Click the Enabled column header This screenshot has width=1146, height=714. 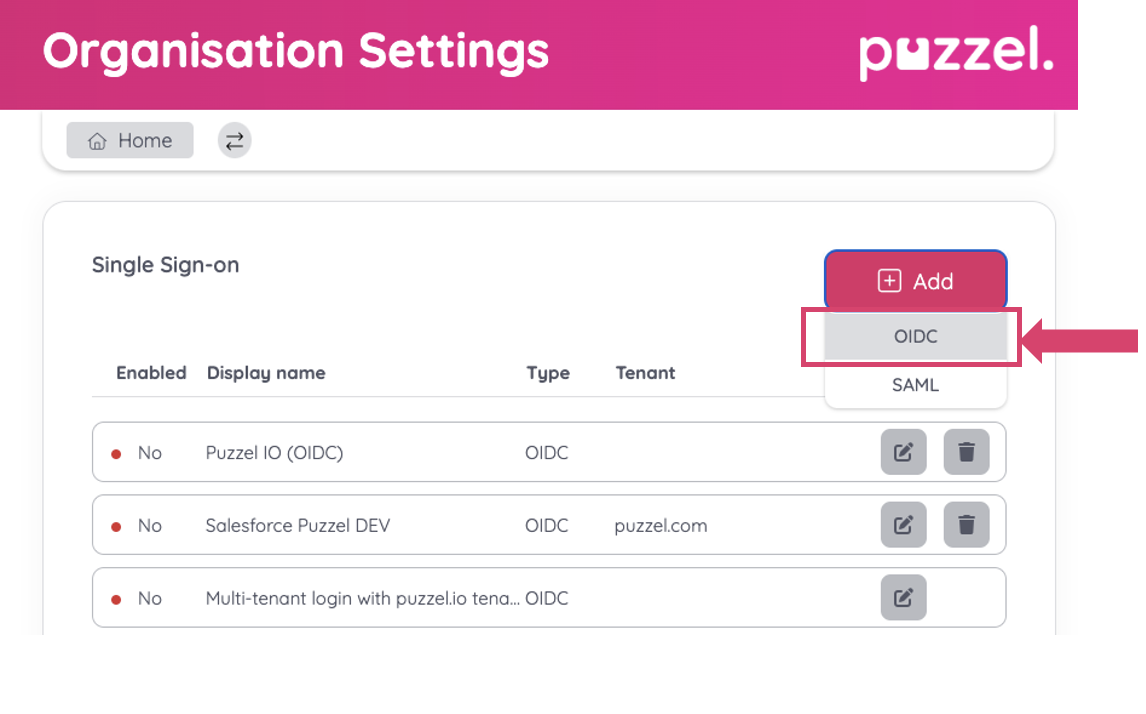(151, 373)
